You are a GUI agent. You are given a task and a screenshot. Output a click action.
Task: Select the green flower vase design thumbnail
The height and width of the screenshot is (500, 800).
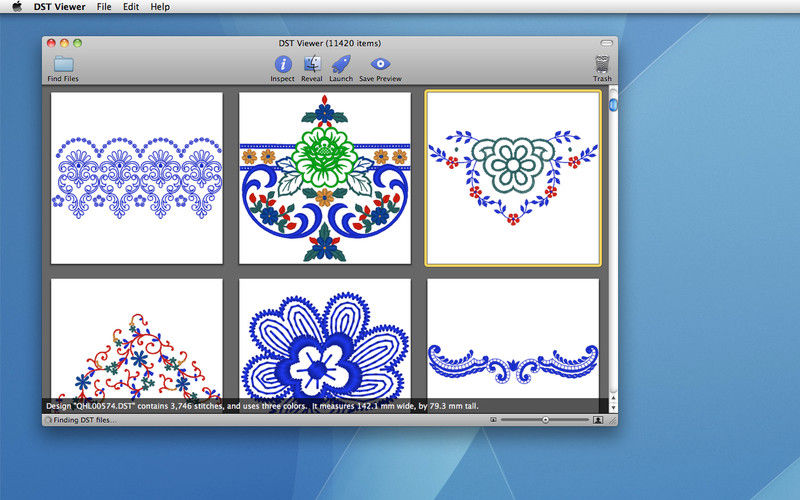click(x=324, y=178)
